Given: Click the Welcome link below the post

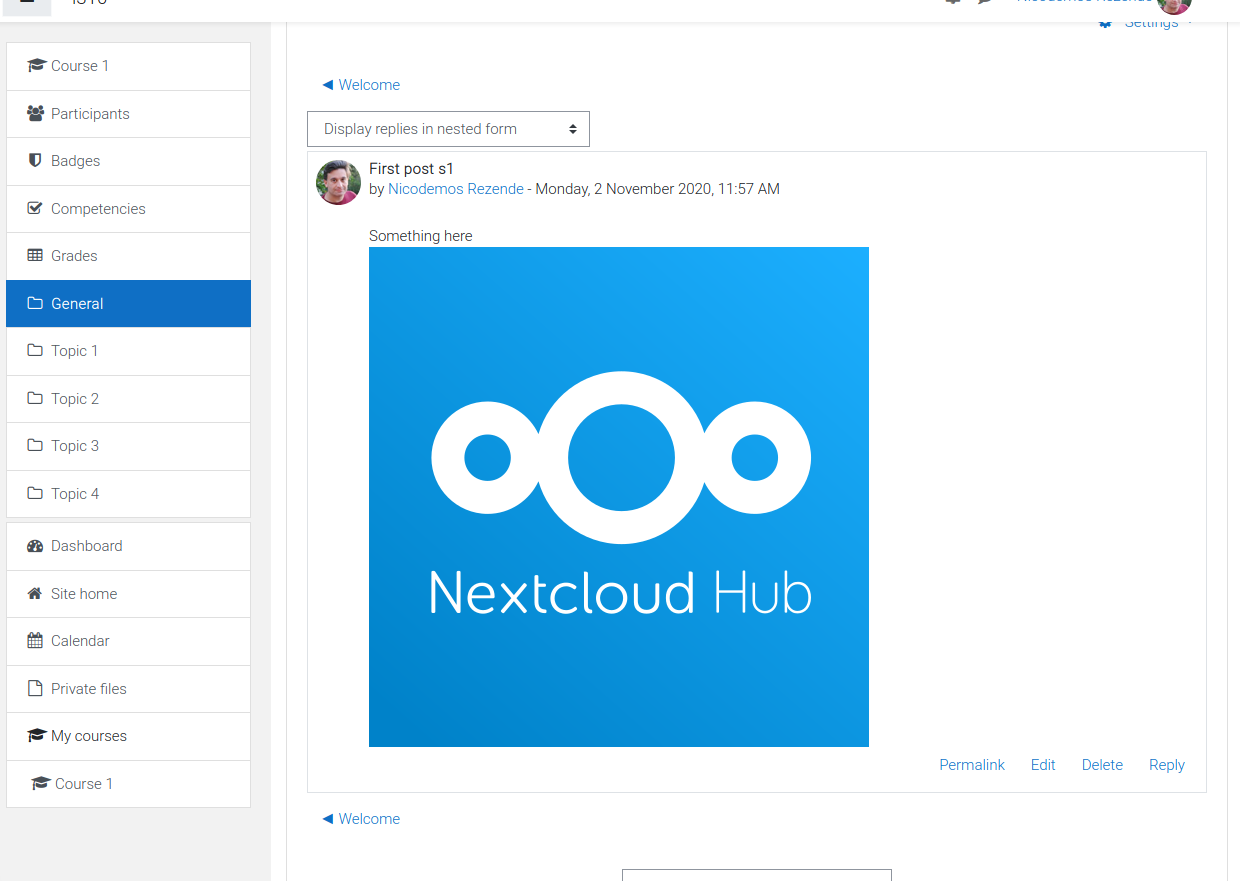Looking at the screenshot, I should 361,819.
